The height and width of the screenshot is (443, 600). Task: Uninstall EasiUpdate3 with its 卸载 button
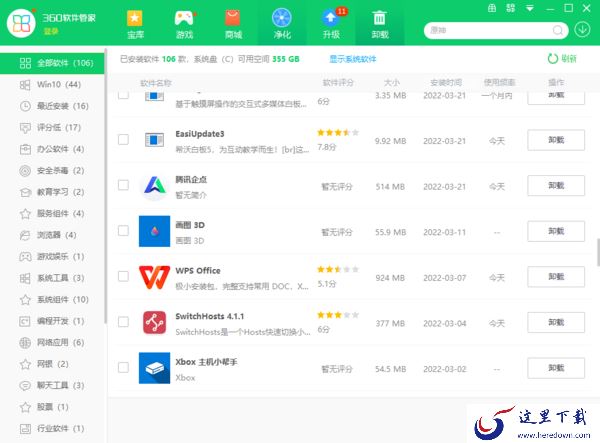point(556,140)
